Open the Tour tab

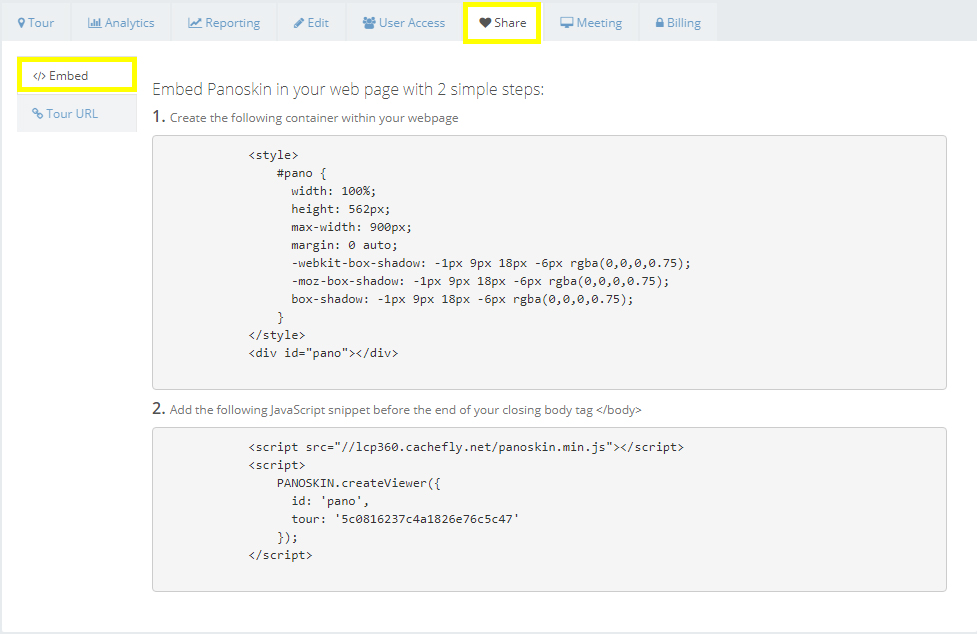coord(36,22)
